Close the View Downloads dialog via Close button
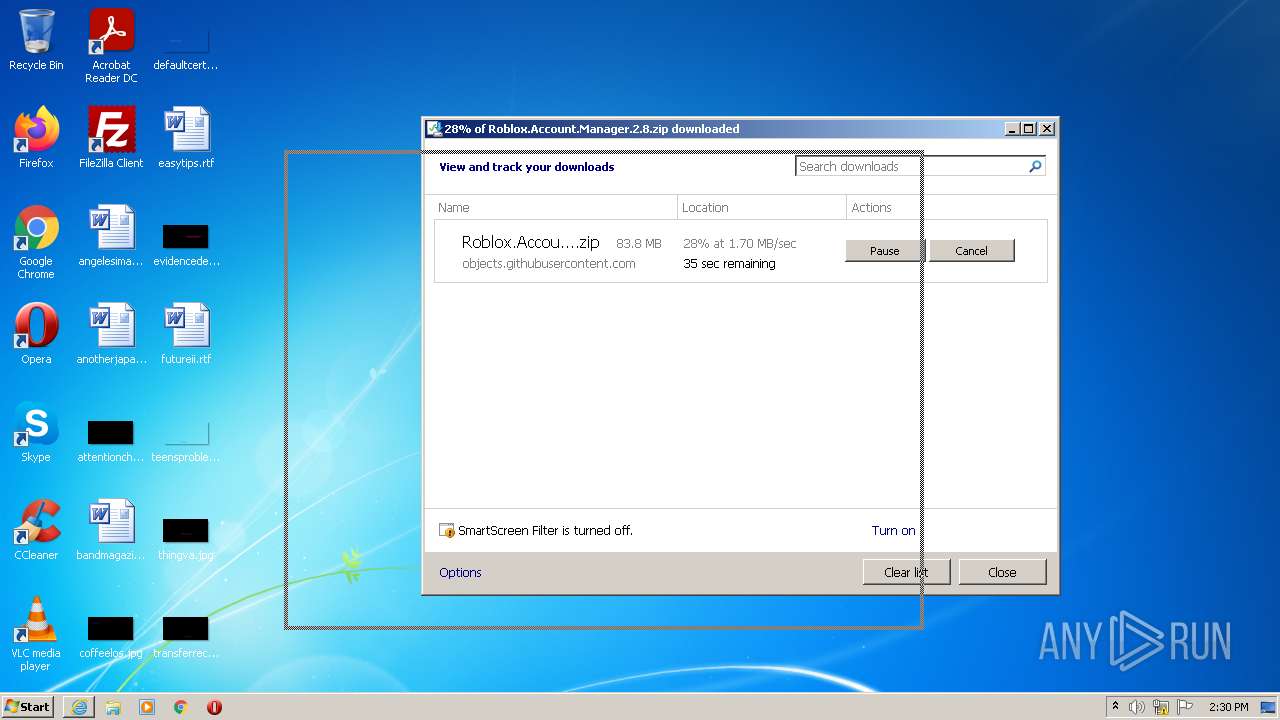This screenshot has height=720, width=1280. click(x=1002, y=572)
